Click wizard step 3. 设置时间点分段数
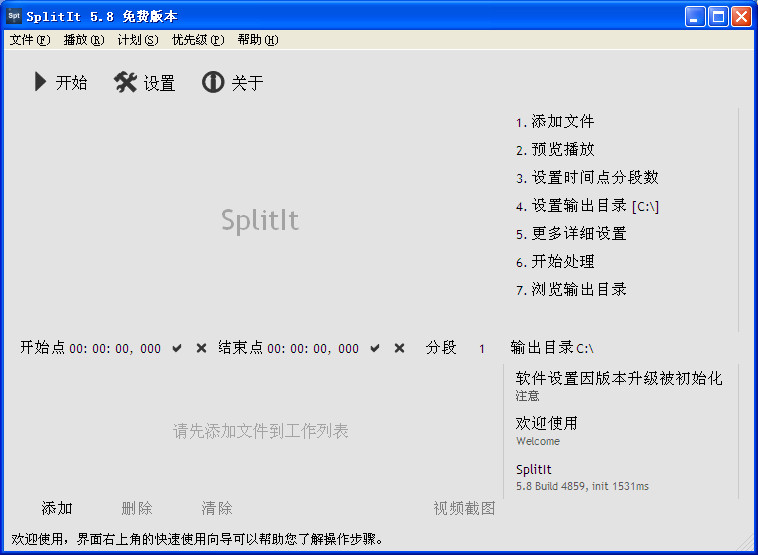Image resolution: width=758 pixels, height=555 pixels. 587,178
